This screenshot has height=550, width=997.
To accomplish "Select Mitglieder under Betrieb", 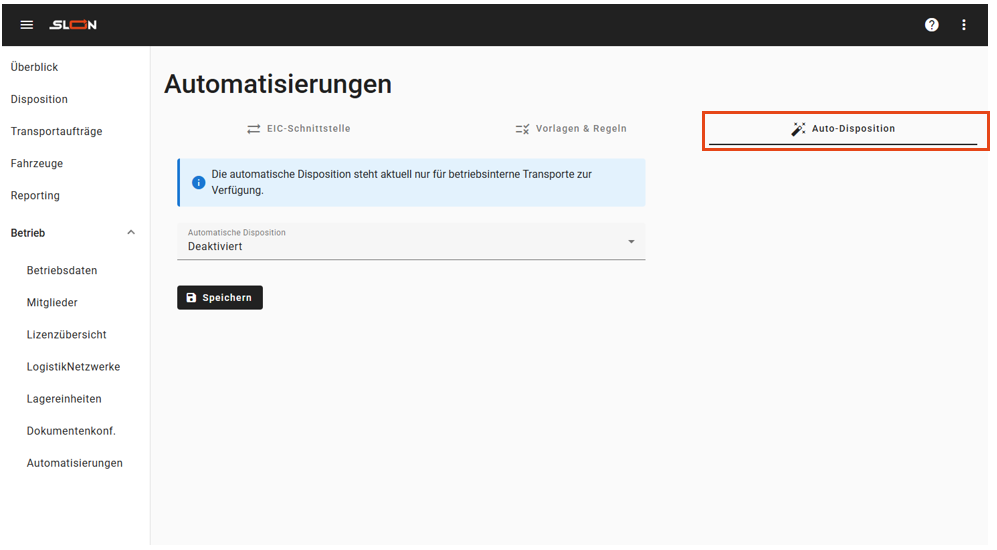I will 52,303.
